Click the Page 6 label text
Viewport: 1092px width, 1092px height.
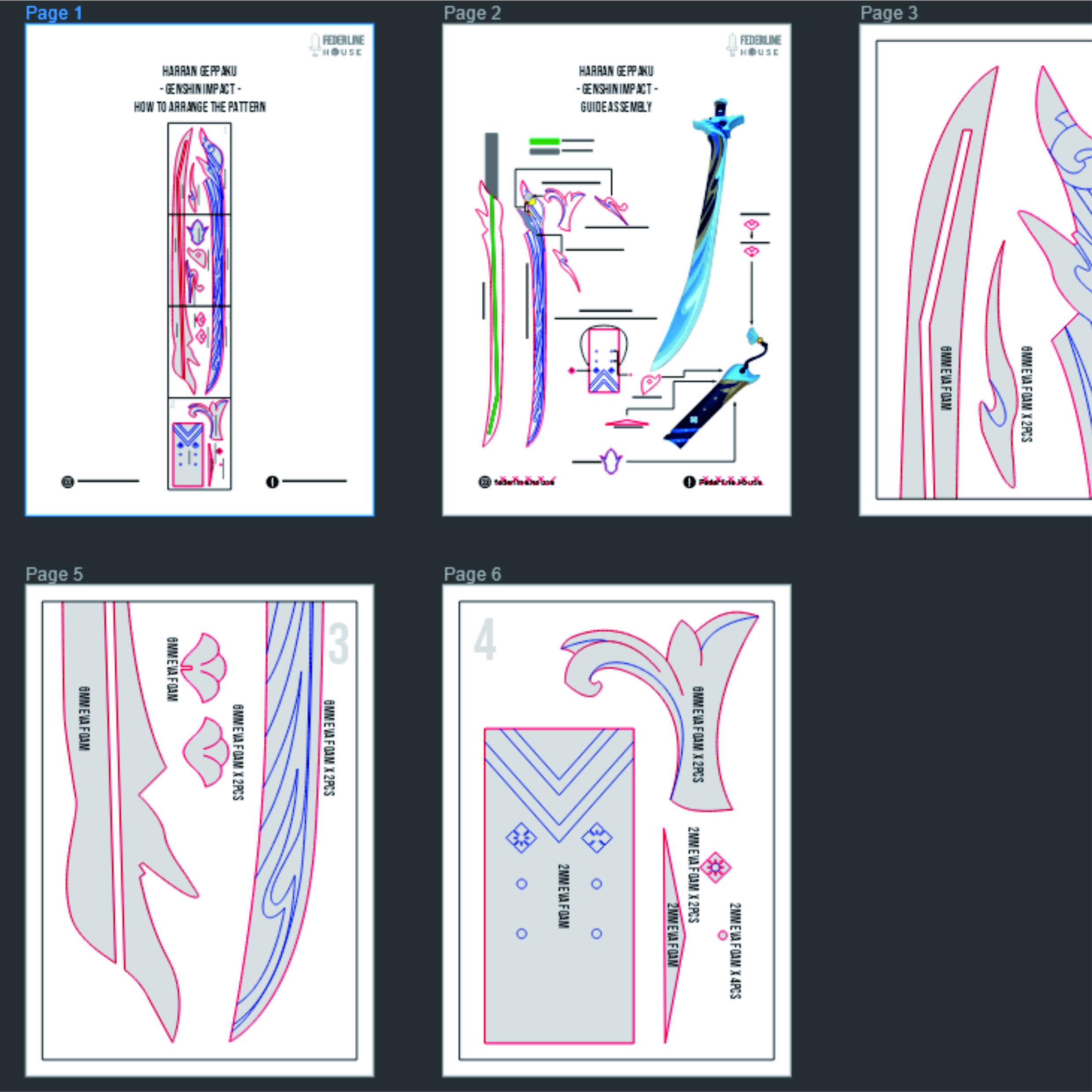[472, 574]
